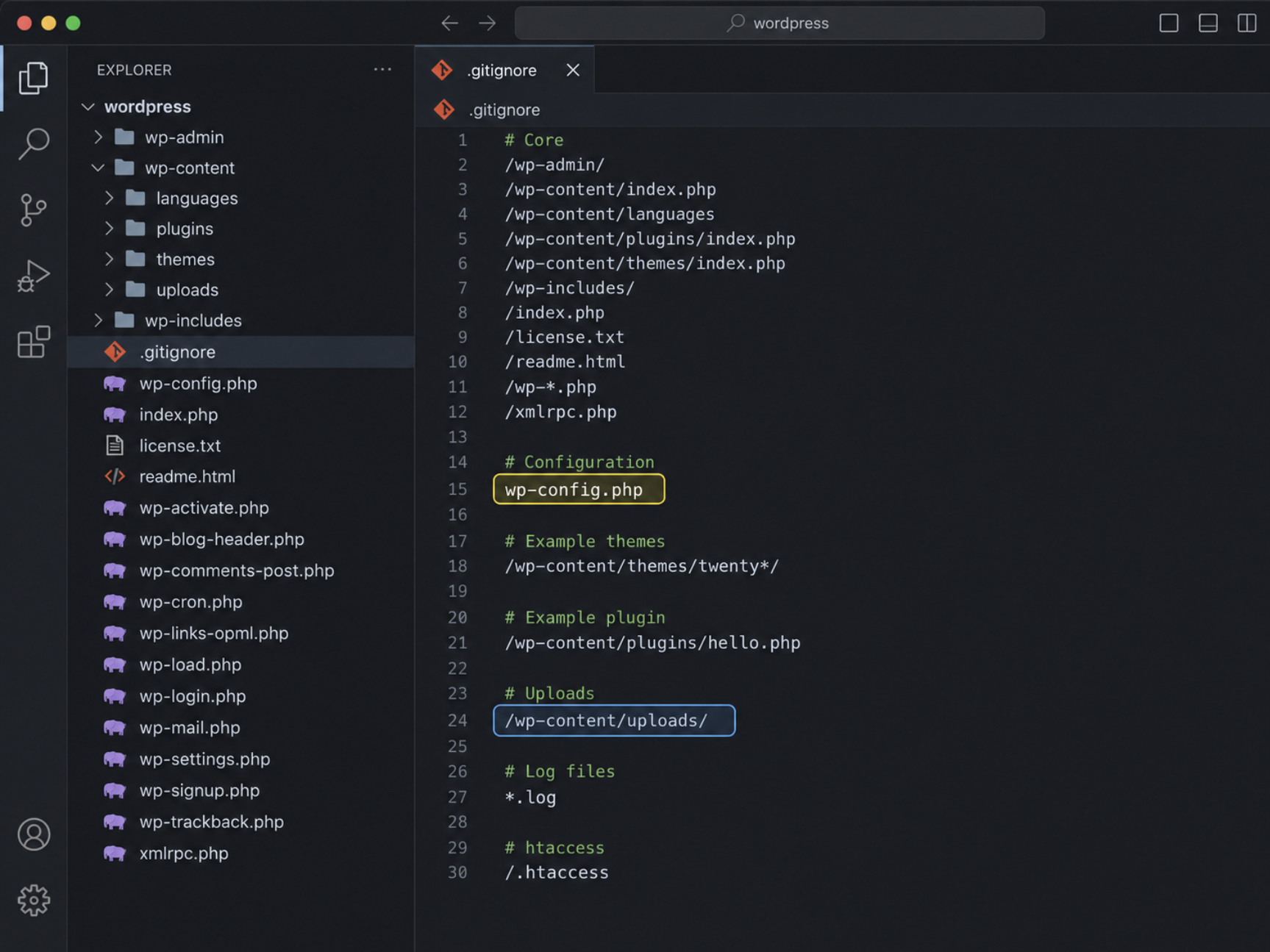The image size is (1270, 952).
Task: Open the Source Control view
Action: tap(33, 210)
